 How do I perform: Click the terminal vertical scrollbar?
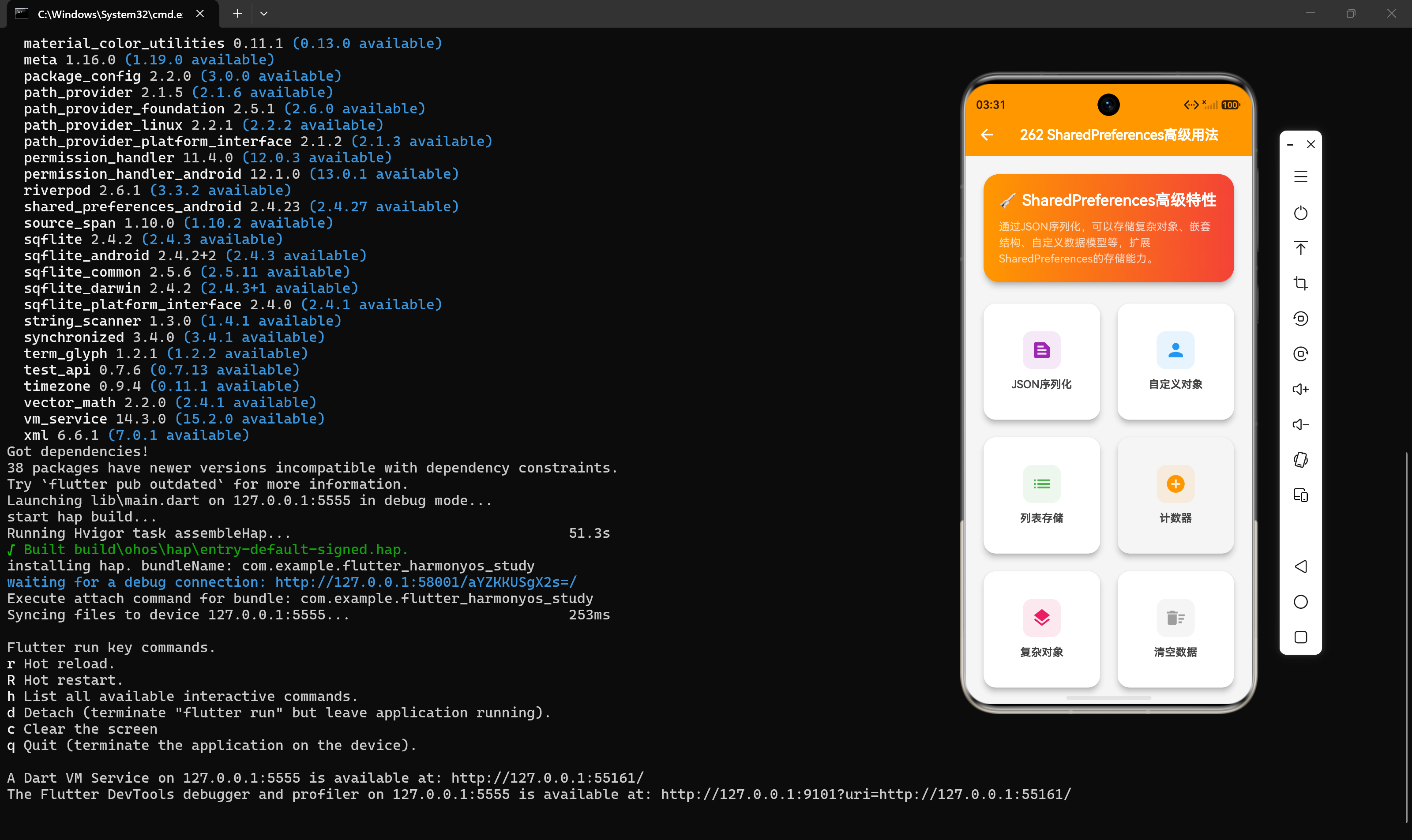1407,637
